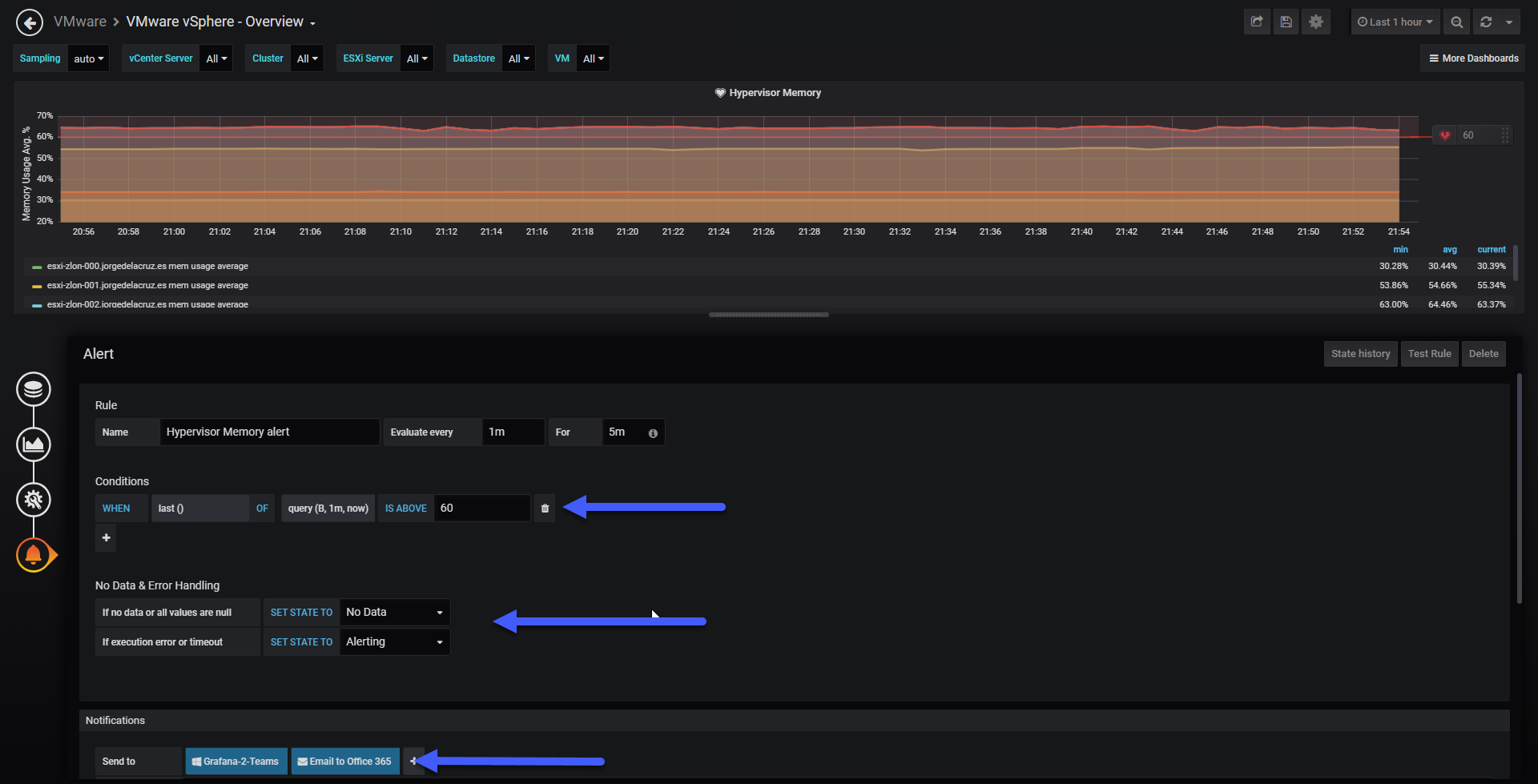Go back using the arrow icon
Screen dimensions: 1538x784
(x=30, y=22)
